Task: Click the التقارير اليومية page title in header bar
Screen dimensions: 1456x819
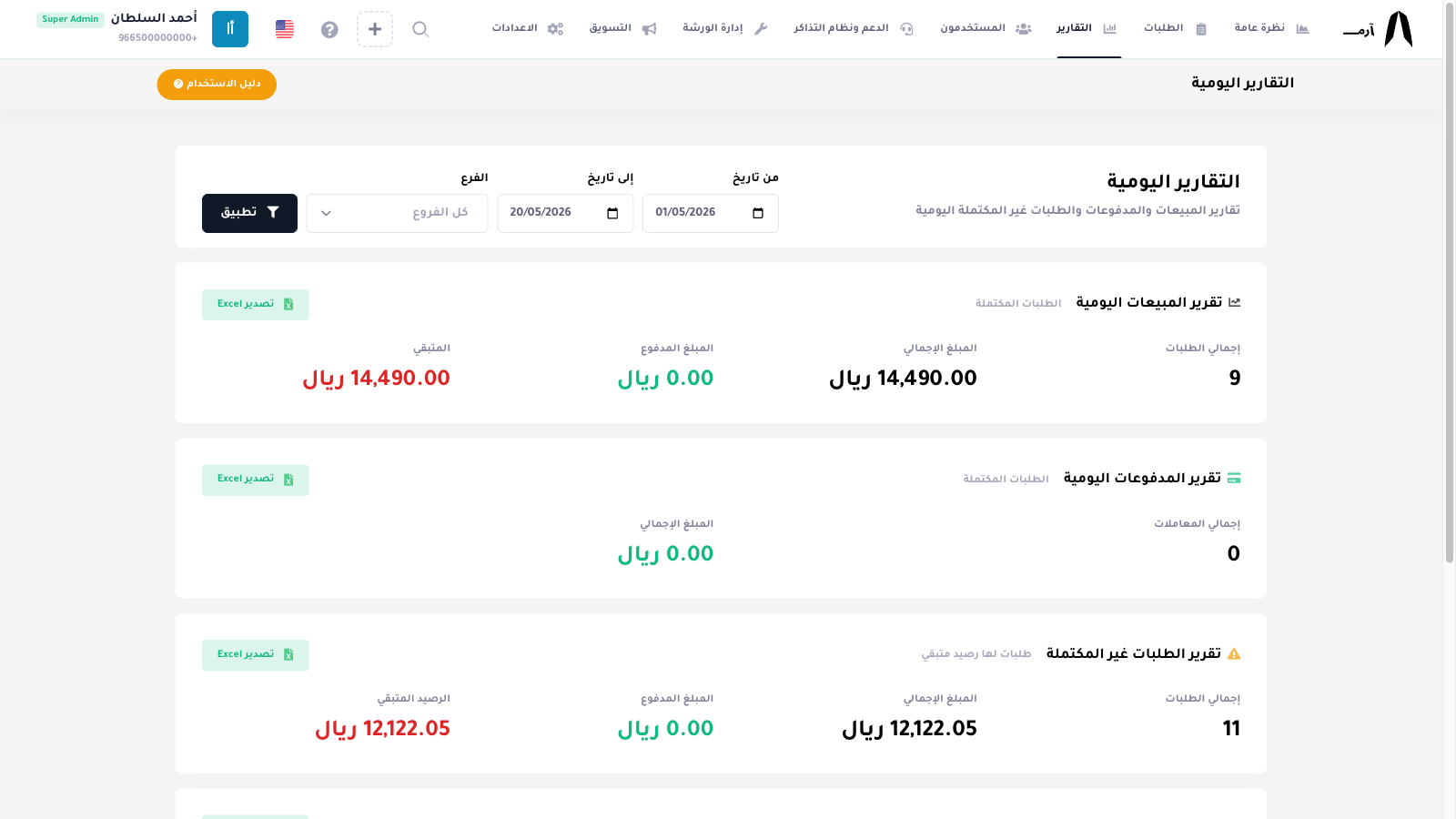Action: click(x=1242, y=83)
